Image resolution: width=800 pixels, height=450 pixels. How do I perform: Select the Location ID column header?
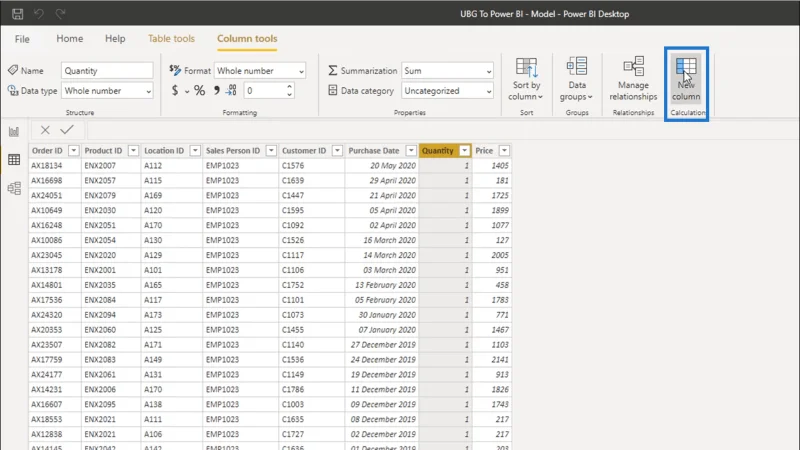point(164,151)
